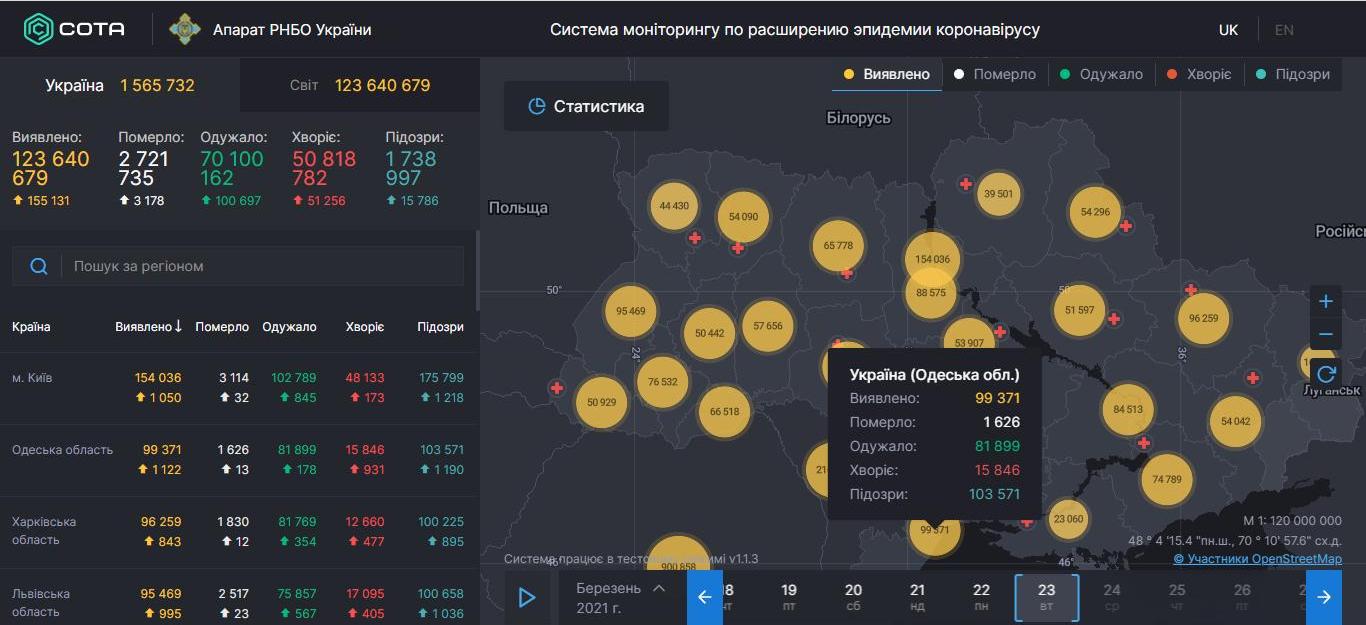Show Померло map layer
This screenshot has width=1366, height=625.
995,74
